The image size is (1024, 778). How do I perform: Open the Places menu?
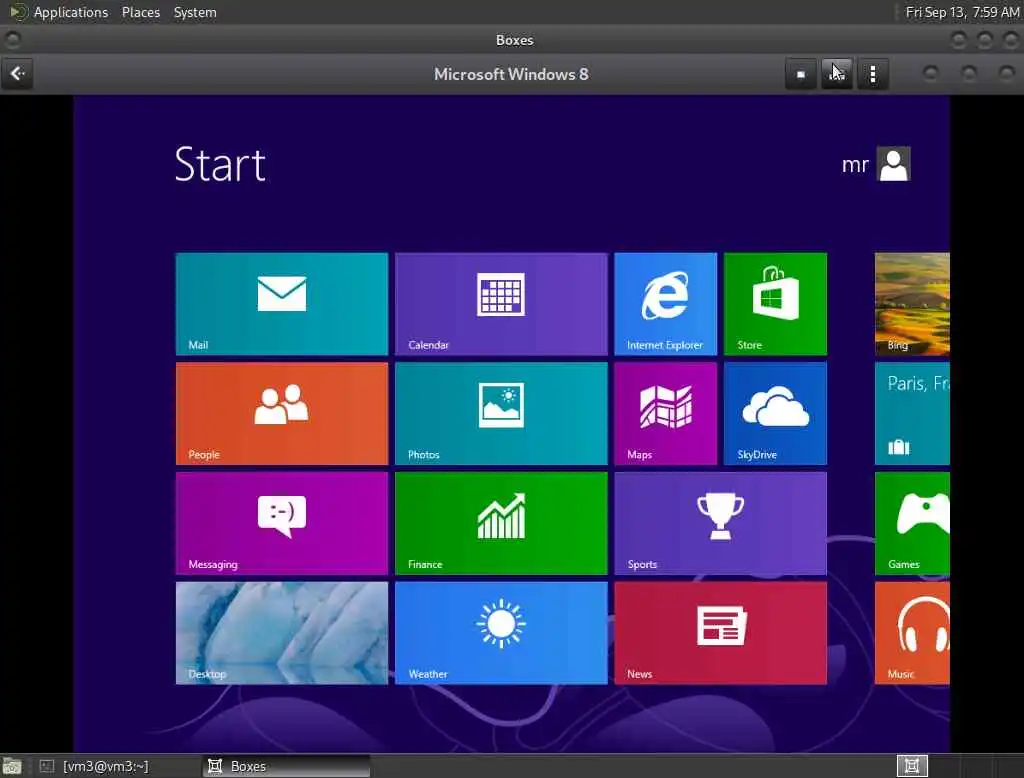coord(141,12)
